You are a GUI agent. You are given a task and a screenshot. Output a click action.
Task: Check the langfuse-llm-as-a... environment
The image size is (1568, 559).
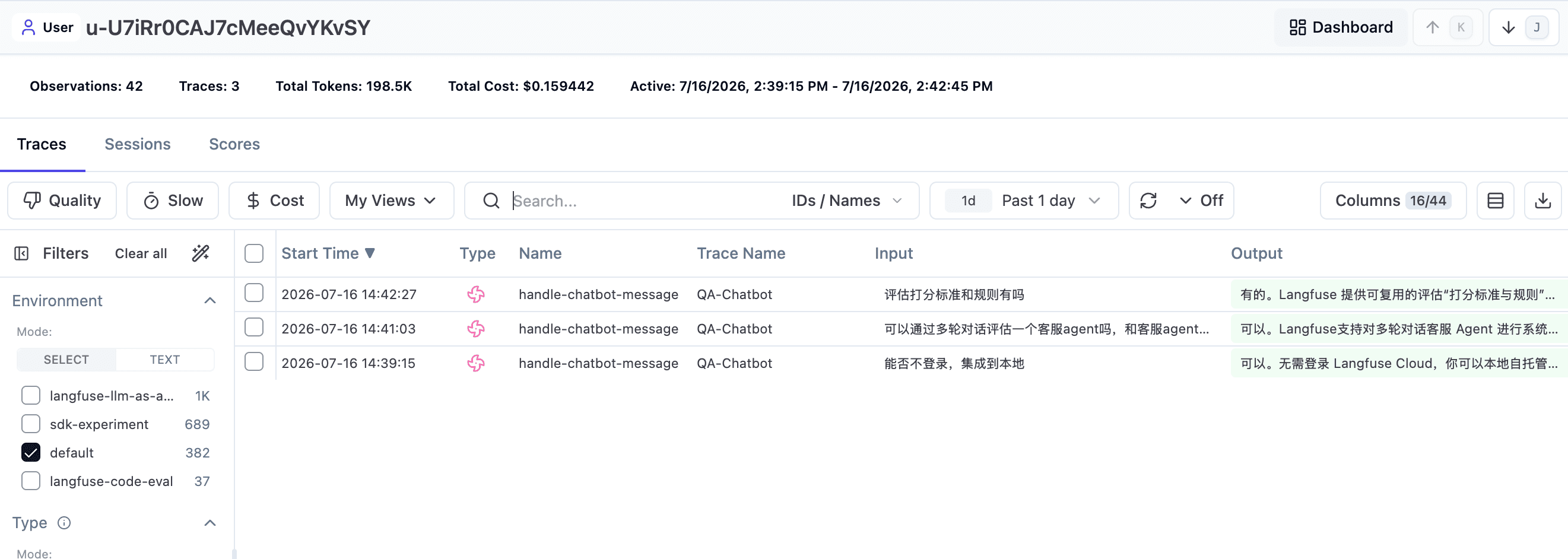[31, 396]
